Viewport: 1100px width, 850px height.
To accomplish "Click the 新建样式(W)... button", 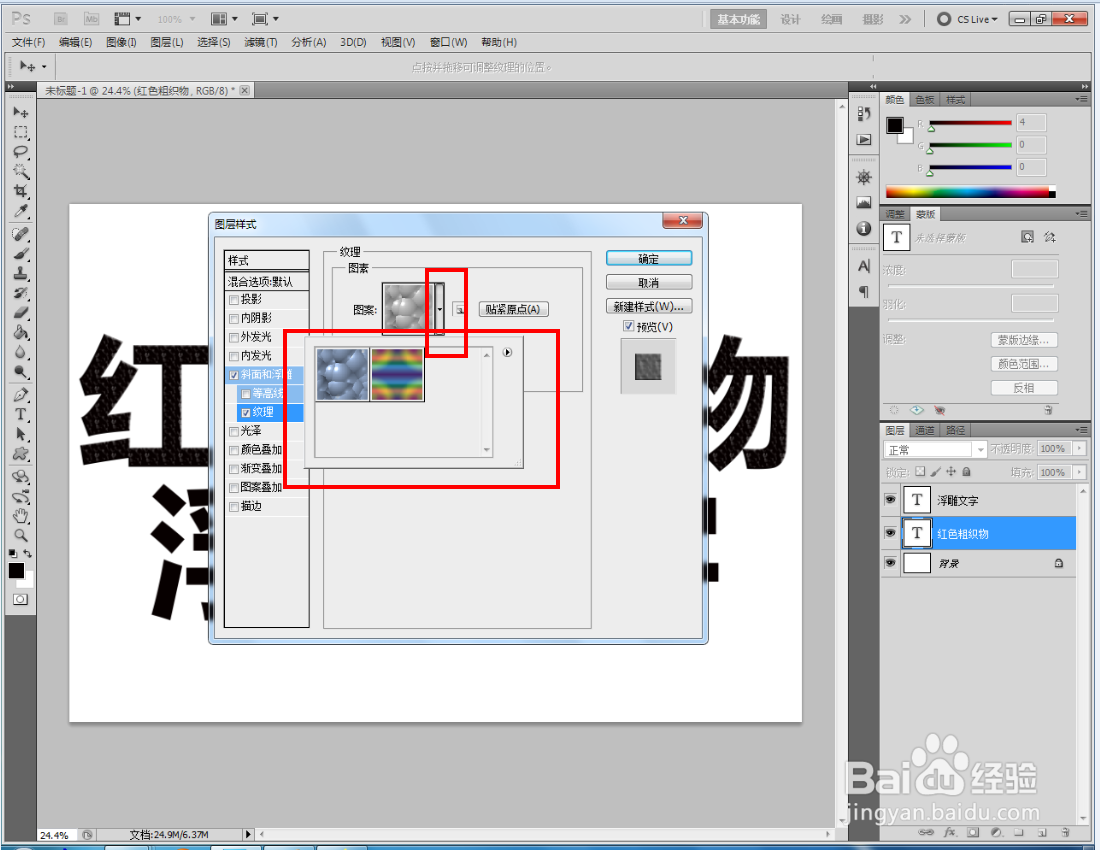I will pos(649,306).
